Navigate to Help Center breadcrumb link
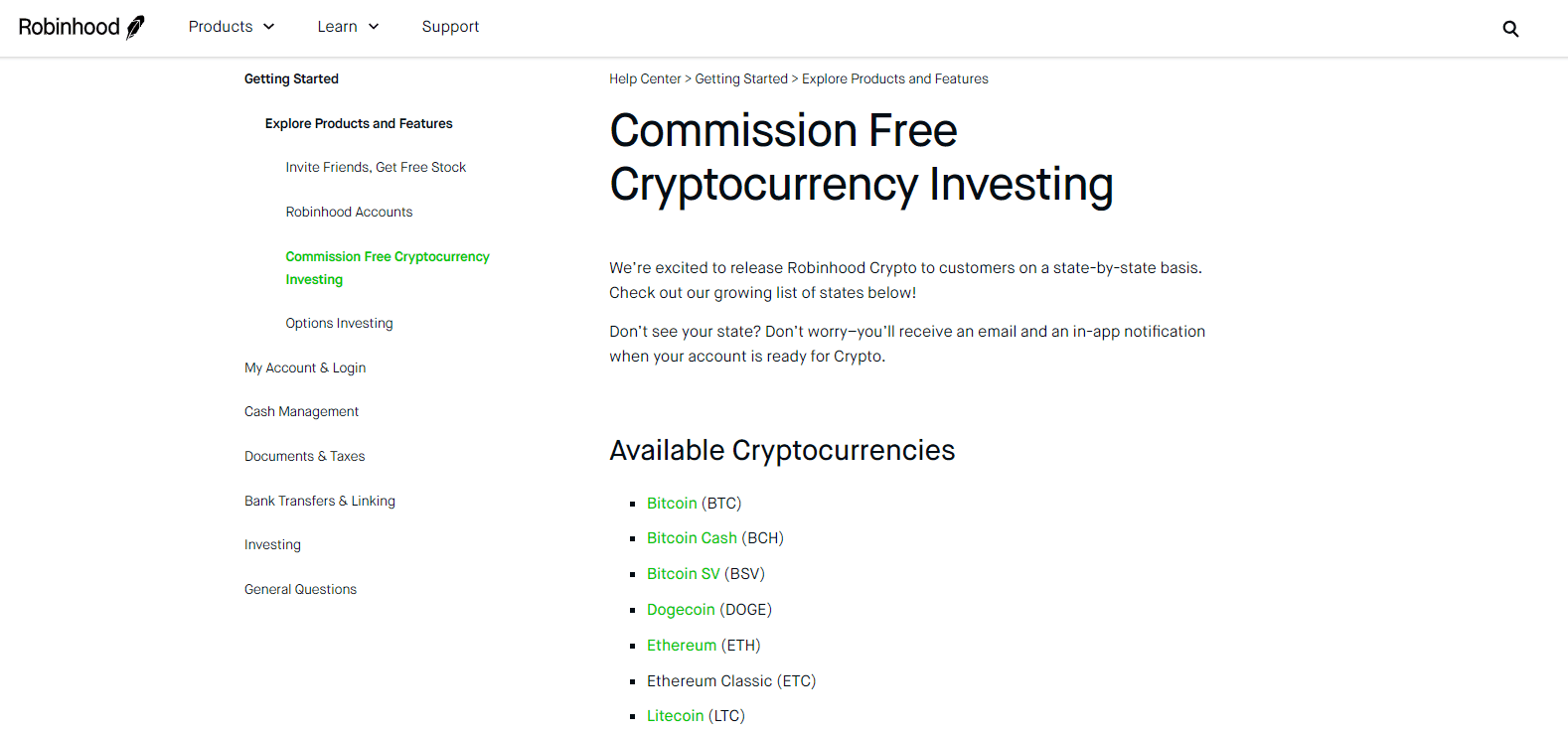This screenshot has height=734, width=1568. pos(645,78)
